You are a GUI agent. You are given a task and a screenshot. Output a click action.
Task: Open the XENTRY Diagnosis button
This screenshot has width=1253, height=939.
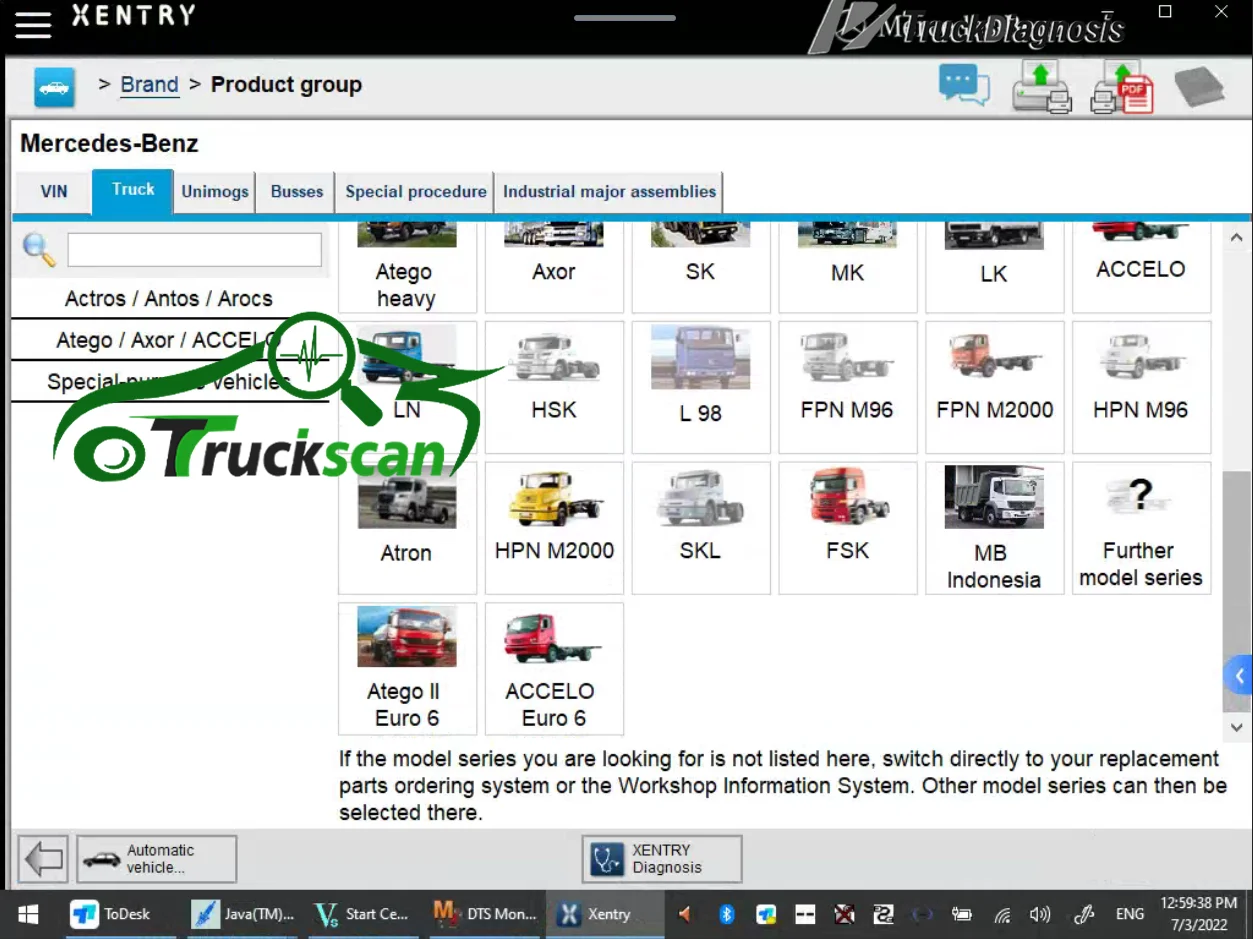[662, 859]
